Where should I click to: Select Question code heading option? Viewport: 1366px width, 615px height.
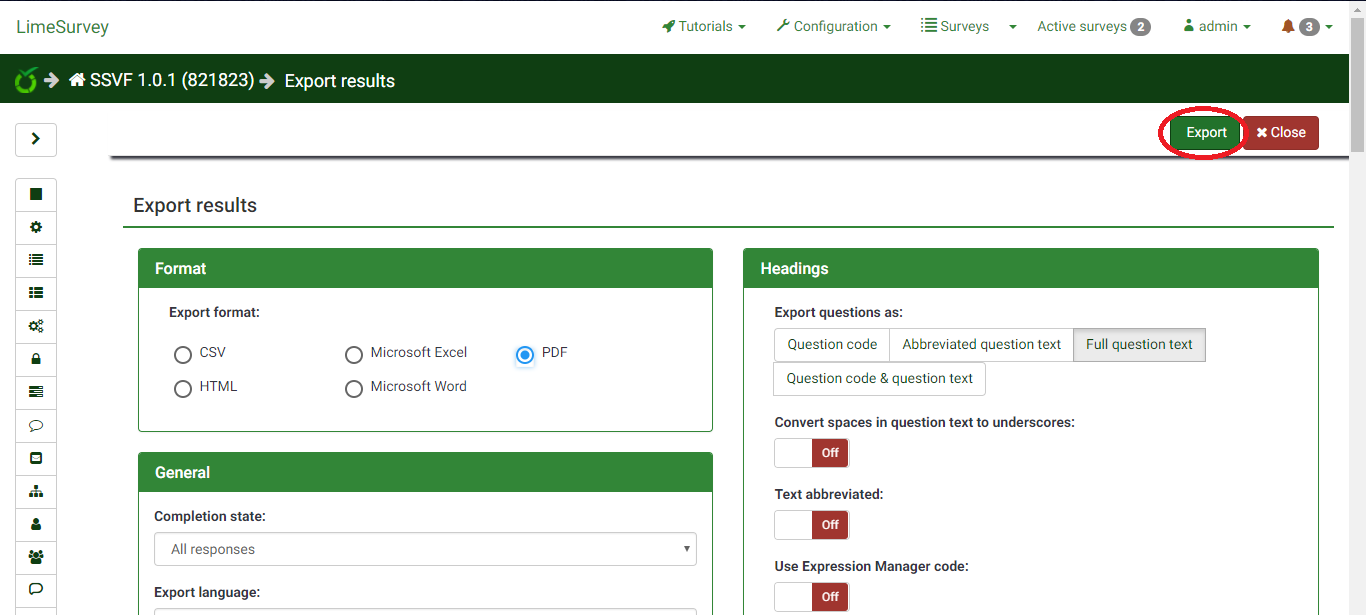(x=832, y=345)
